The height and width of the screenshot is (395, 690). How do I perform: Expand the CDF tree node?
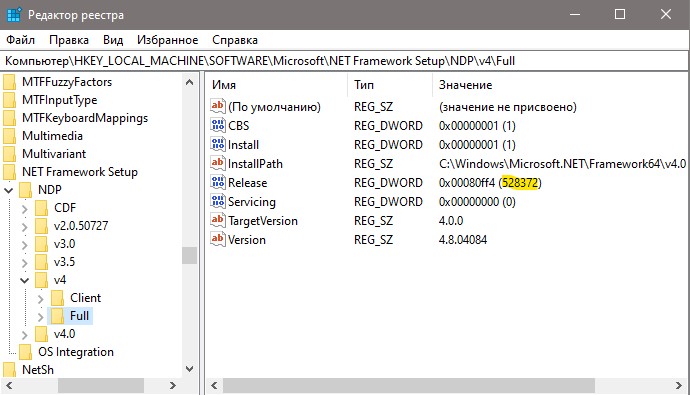25,209
